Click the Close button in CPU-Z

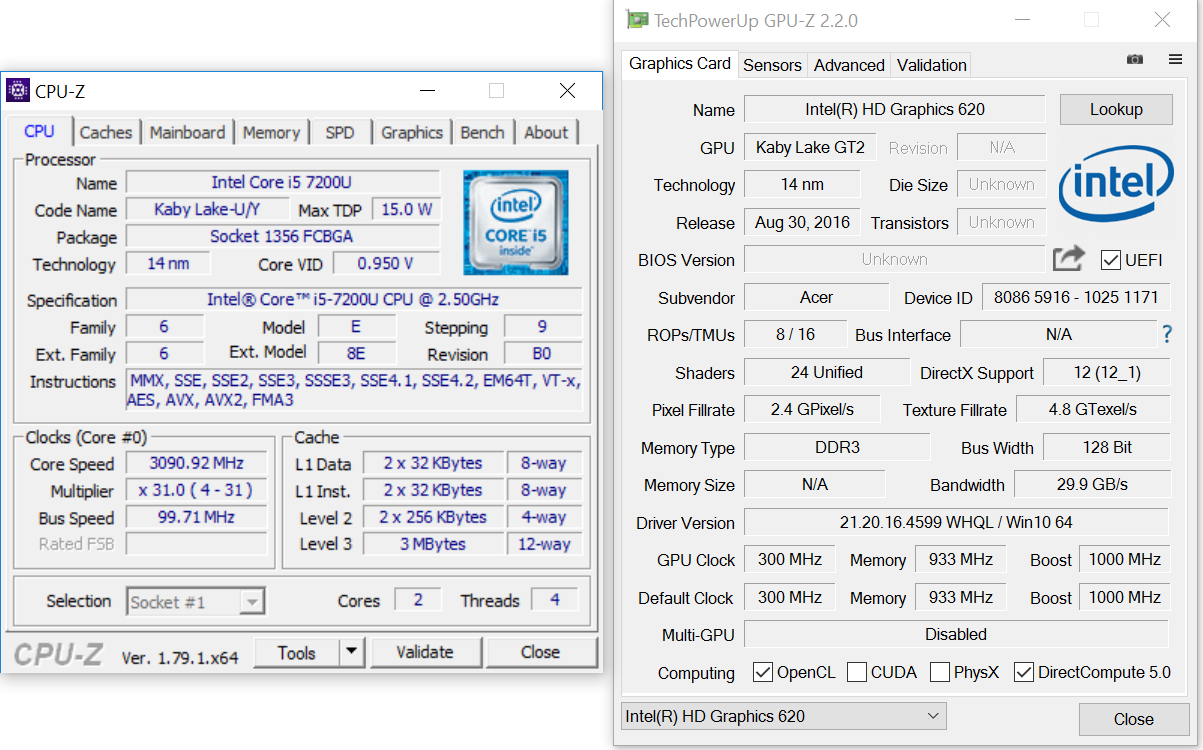coord(540,652)
